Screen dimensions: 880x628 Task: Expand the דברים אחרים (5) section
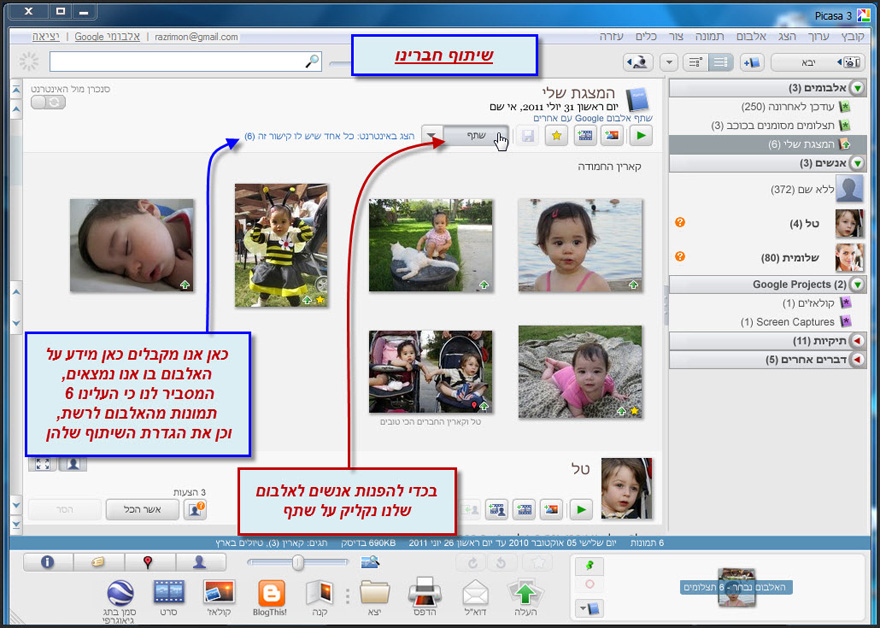pos(858,359)
